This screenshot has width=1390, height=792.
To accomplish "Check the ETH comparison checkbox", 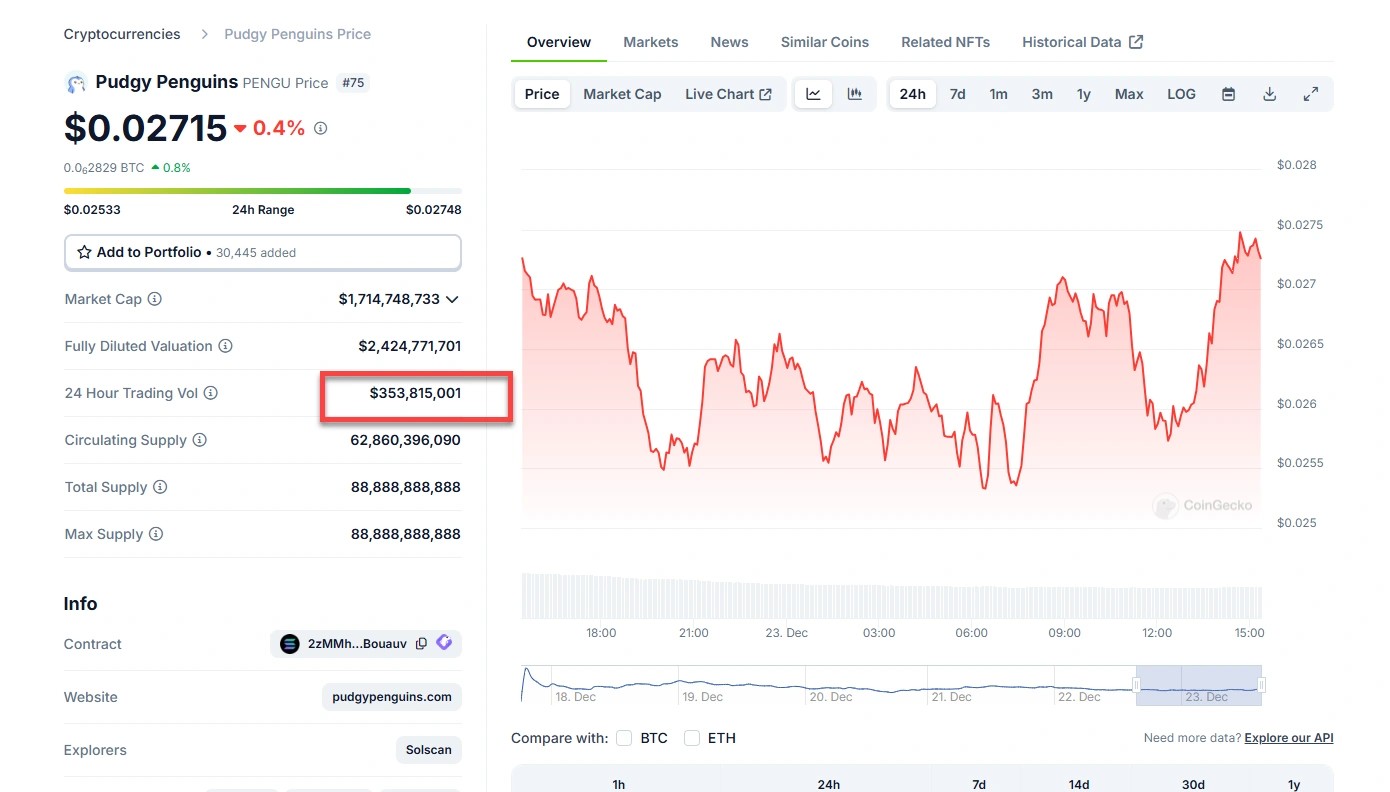I will tap(692, 738).
